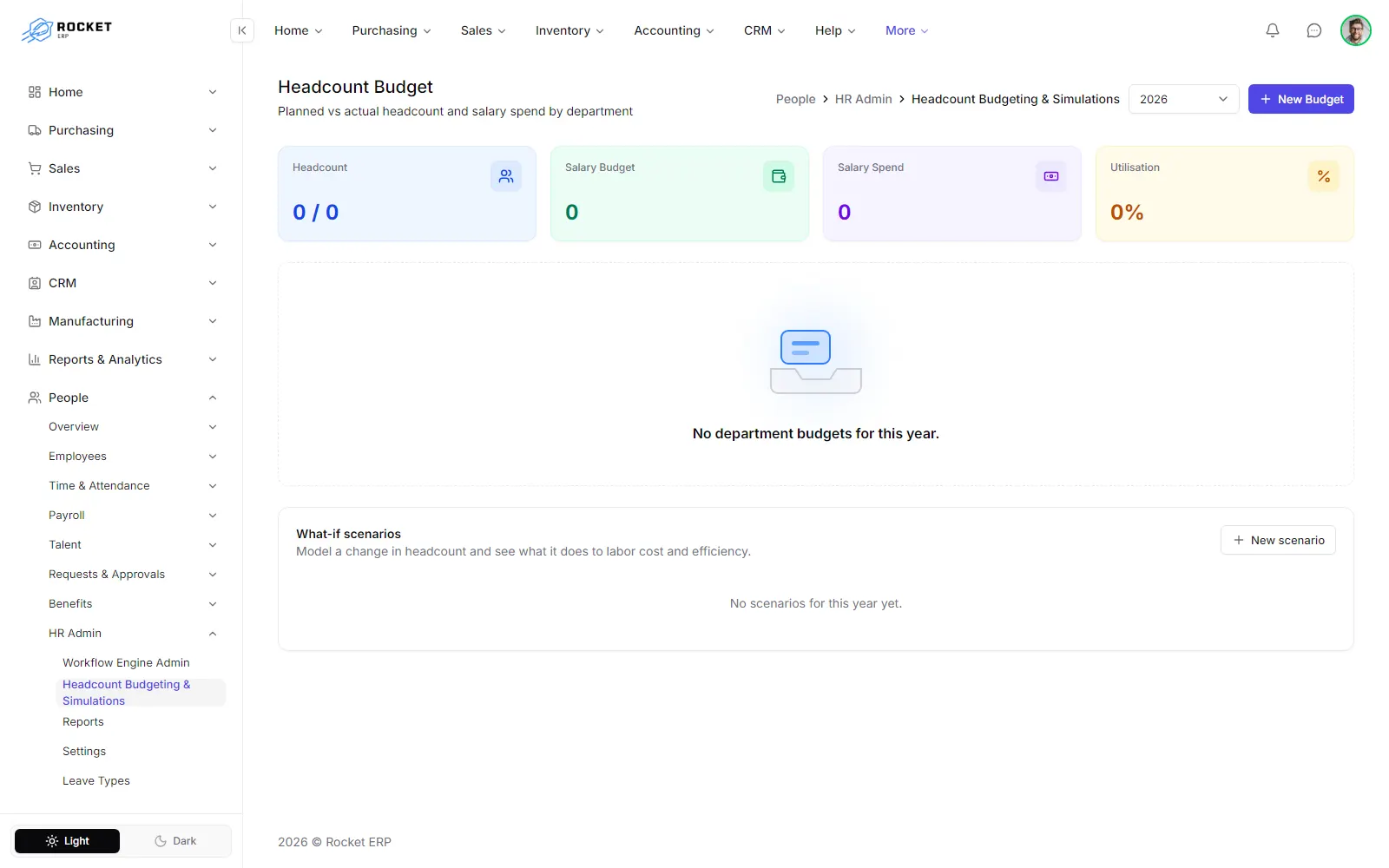The width and height of the screenshot is (1389, 868).
Task: Click the Purchasing truck icon in sidebar
Action: click(x=35, y=130)
